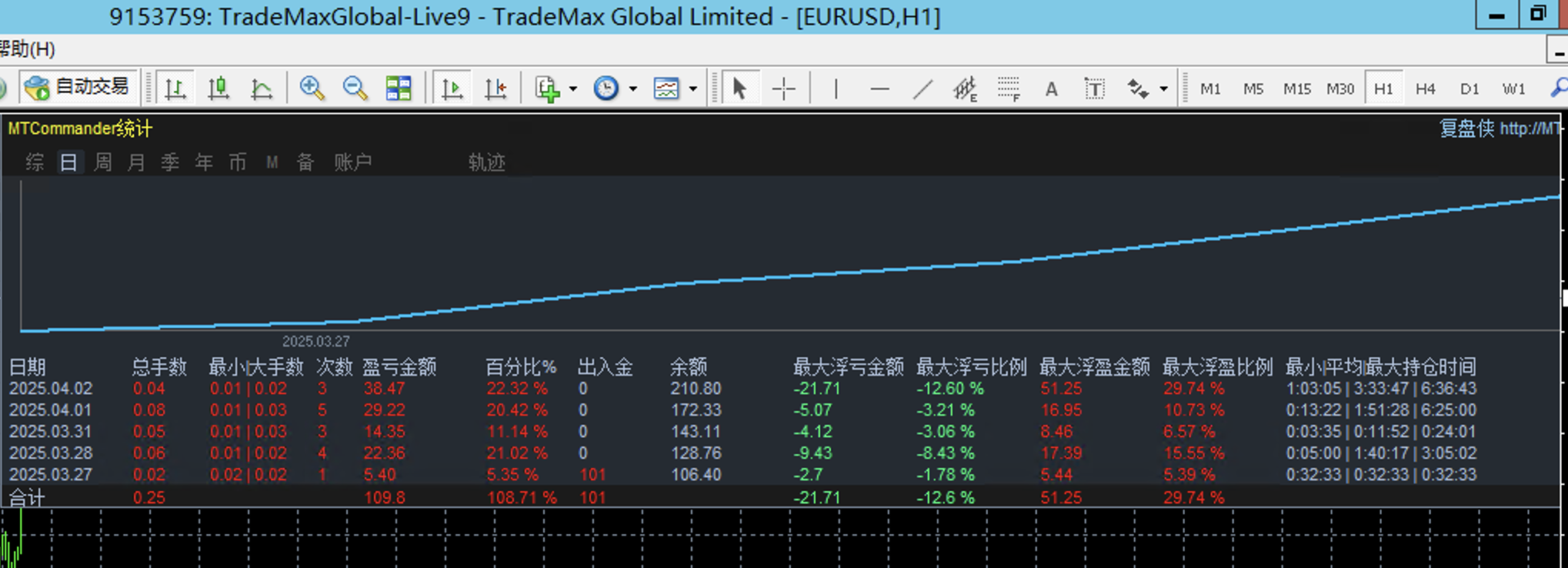Open the 备 notes tab
1568x568 pixels.
pos(305,162)
